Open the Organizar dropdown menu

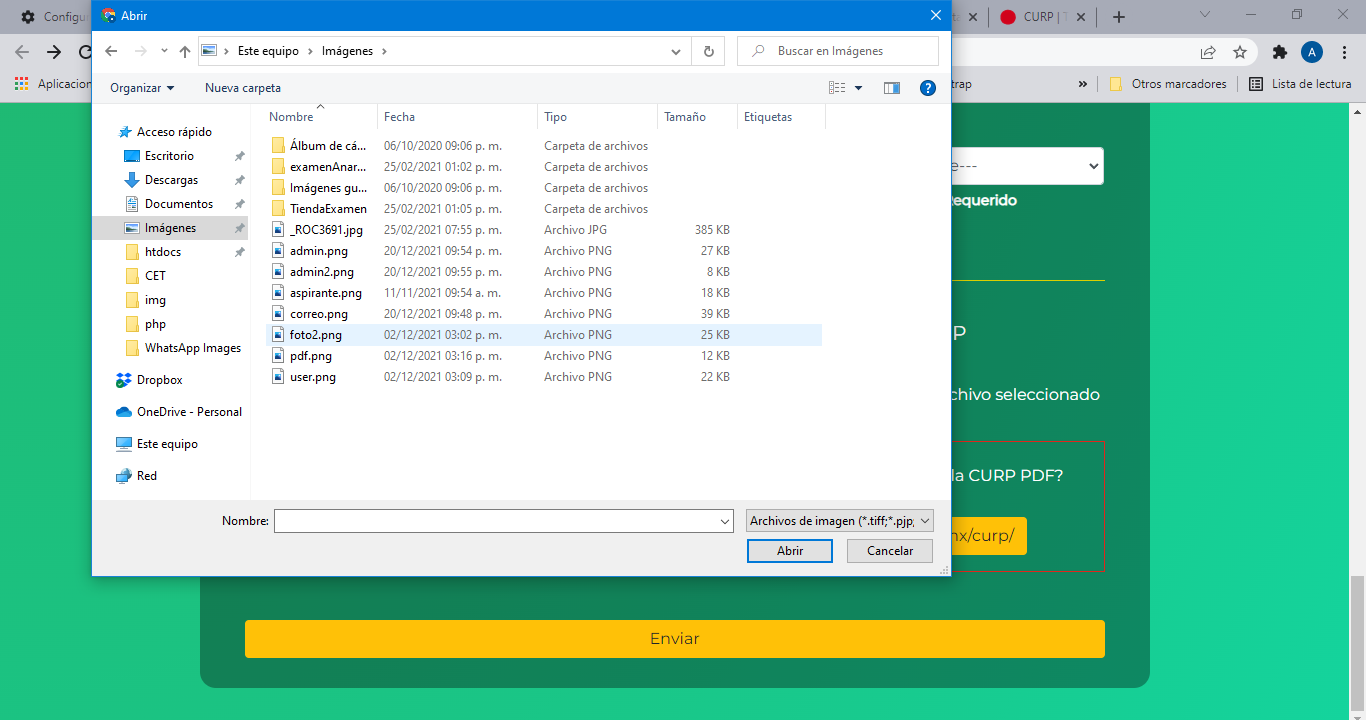pos(142,88)
